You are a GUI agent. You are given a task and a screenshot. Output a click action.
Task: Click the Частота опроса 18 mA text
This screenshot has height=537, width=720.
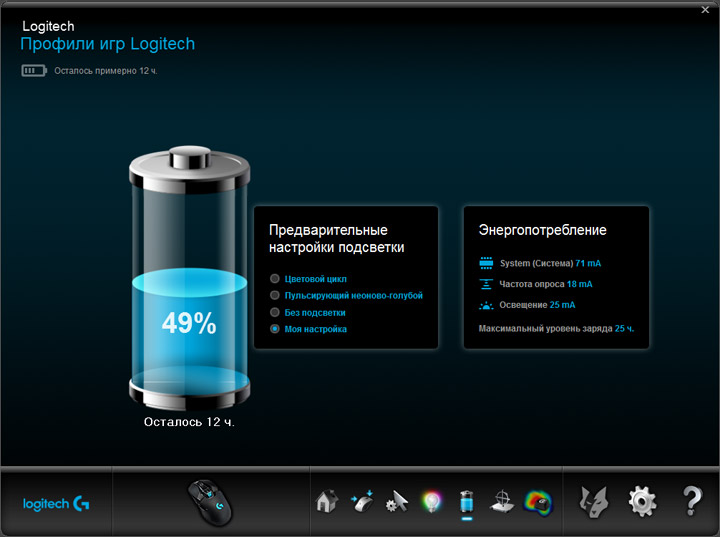546,284
